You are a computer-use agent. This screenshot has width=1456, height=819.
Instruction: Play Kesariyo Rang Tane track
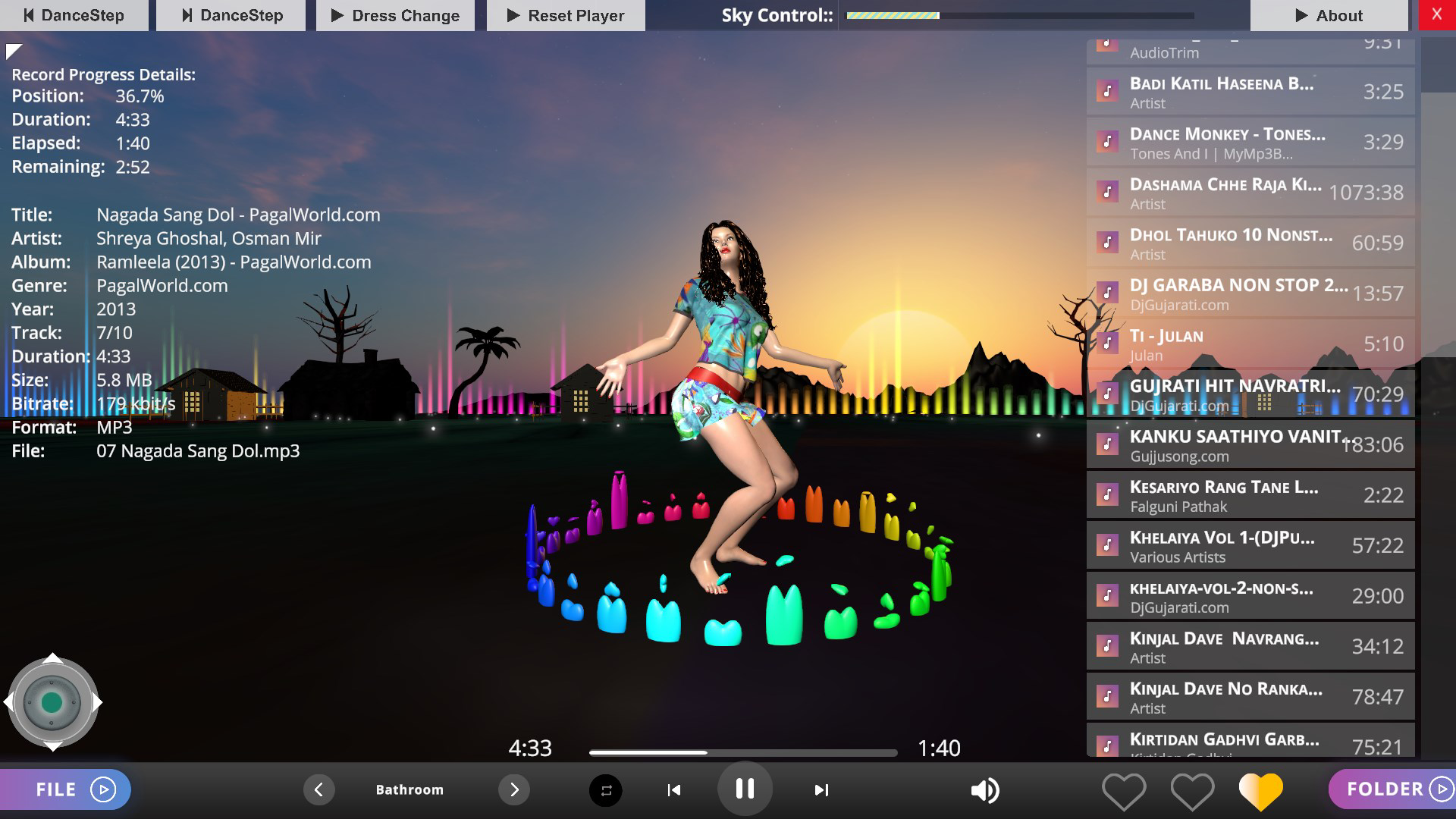click(x=1250, y=495)
